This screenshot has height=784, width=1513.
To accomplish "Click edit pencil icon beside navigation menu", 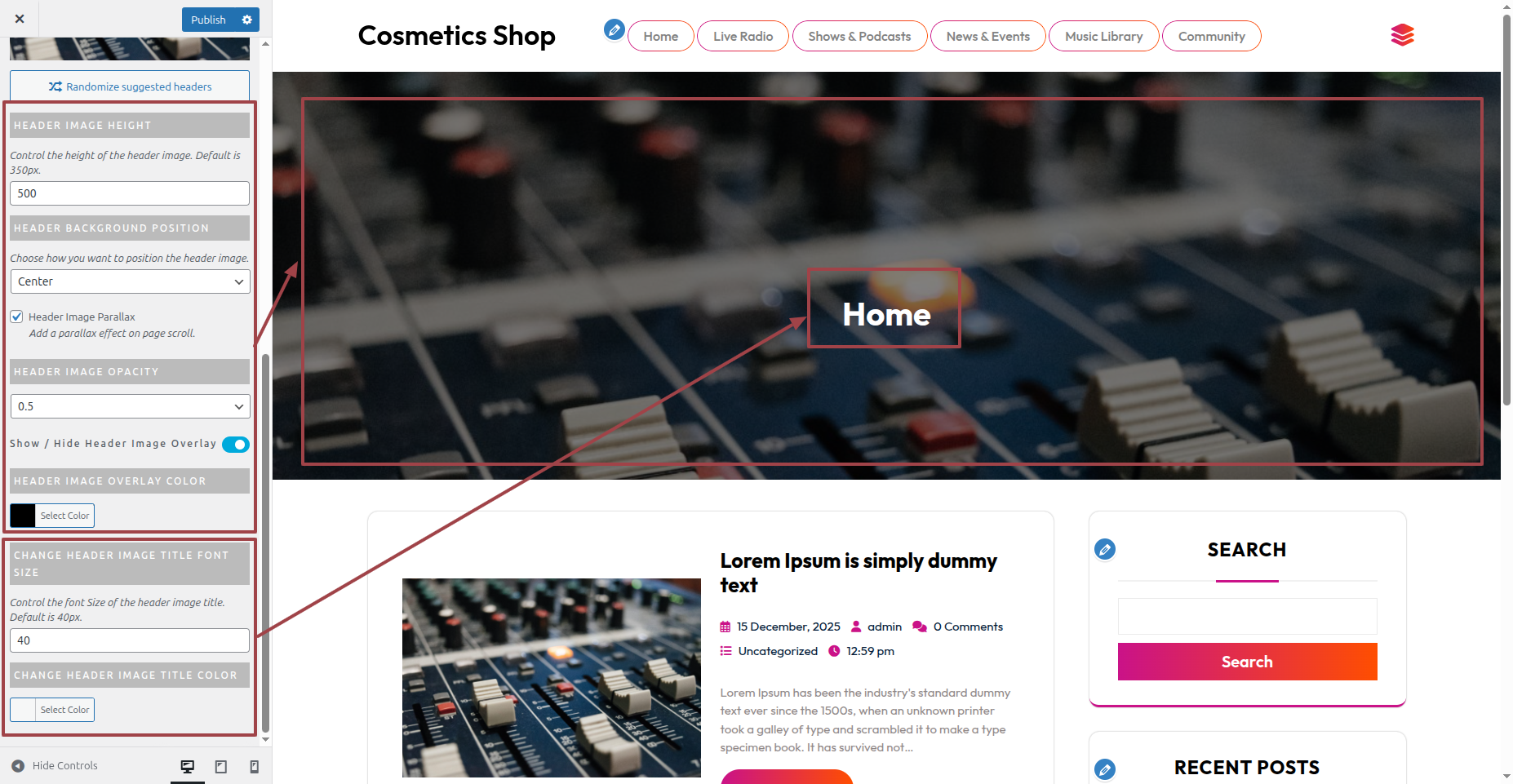I will pyautogui.click(x=615, y=30).
